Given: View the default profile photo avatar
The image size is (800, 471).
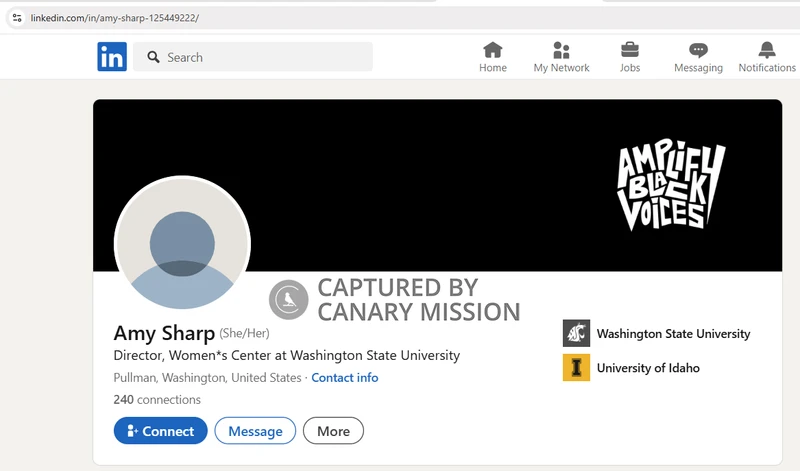Looking at the screenshot, I should [x=182, y=243].
